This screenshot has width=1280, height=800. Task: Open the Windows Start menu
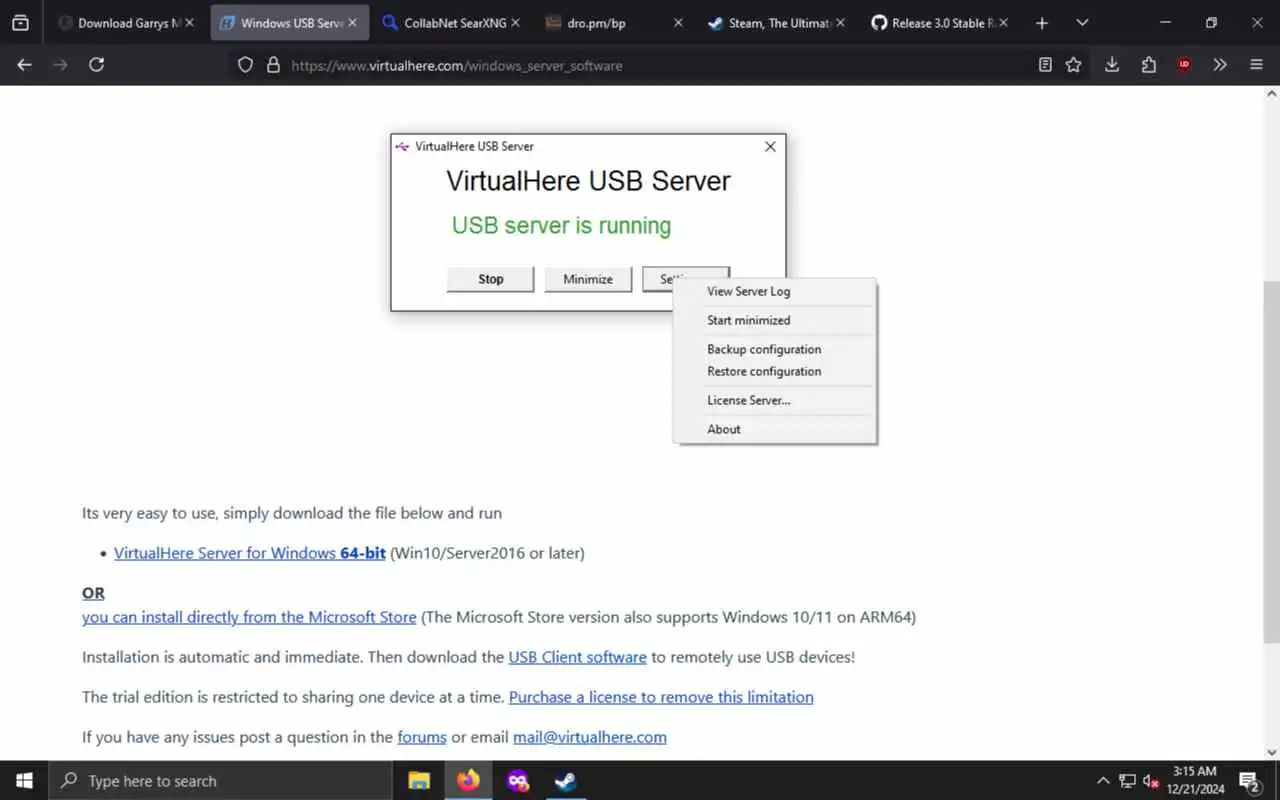(24, 781)
